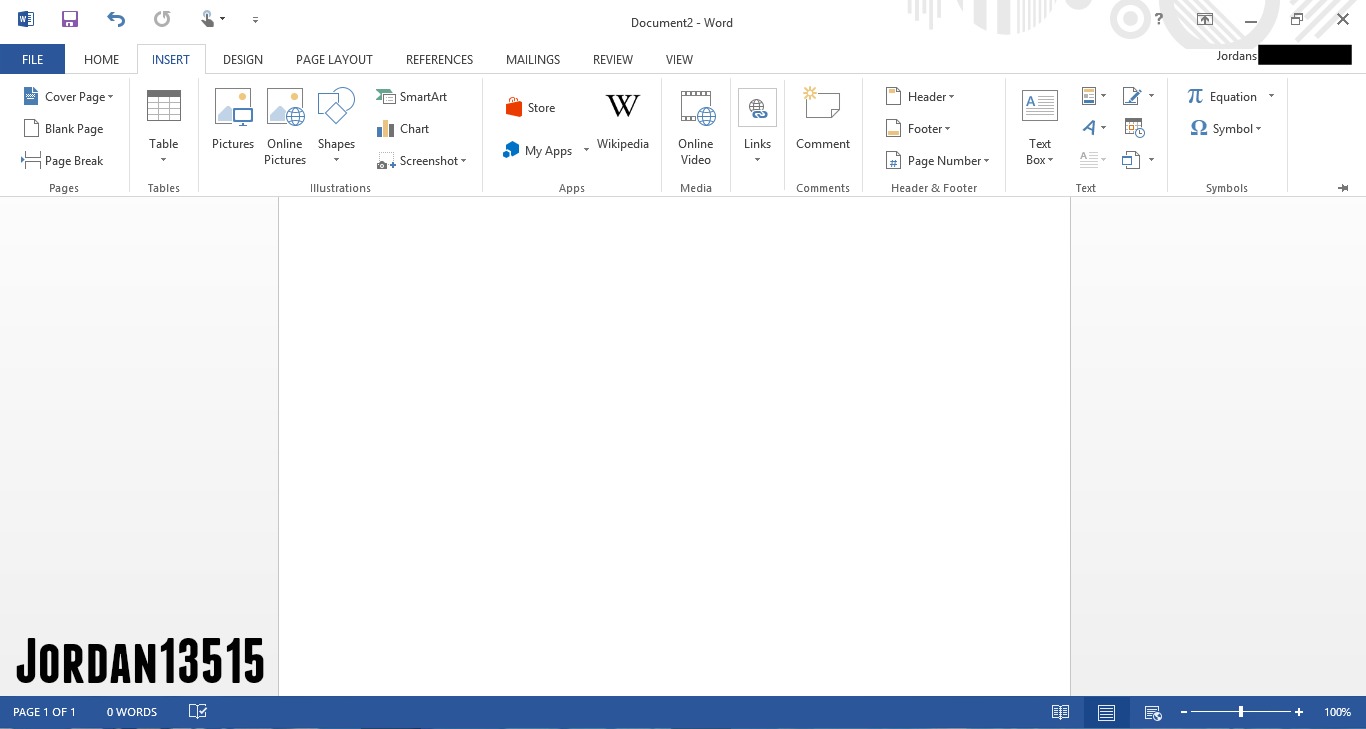Expand the Shapes gallery
The image size is (1366, 729).
pyautogui.click(x=336, y=159)
